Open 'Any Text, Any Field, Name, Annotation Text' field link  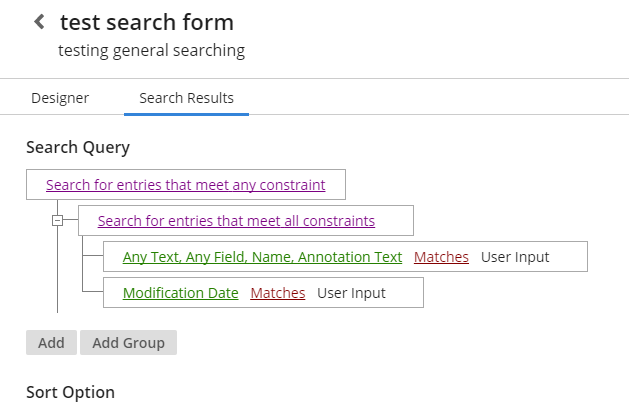click(262, 257)
